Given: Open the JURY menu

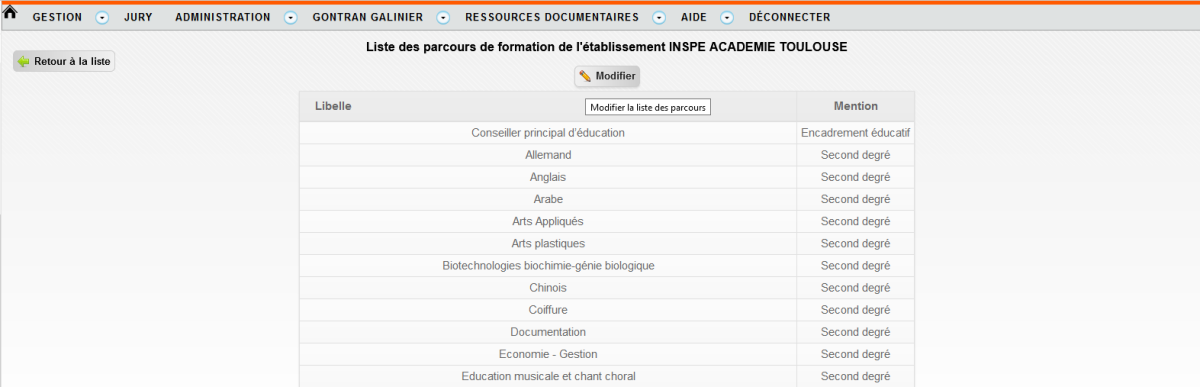Looking at the screenshot, I should [138, 18].
